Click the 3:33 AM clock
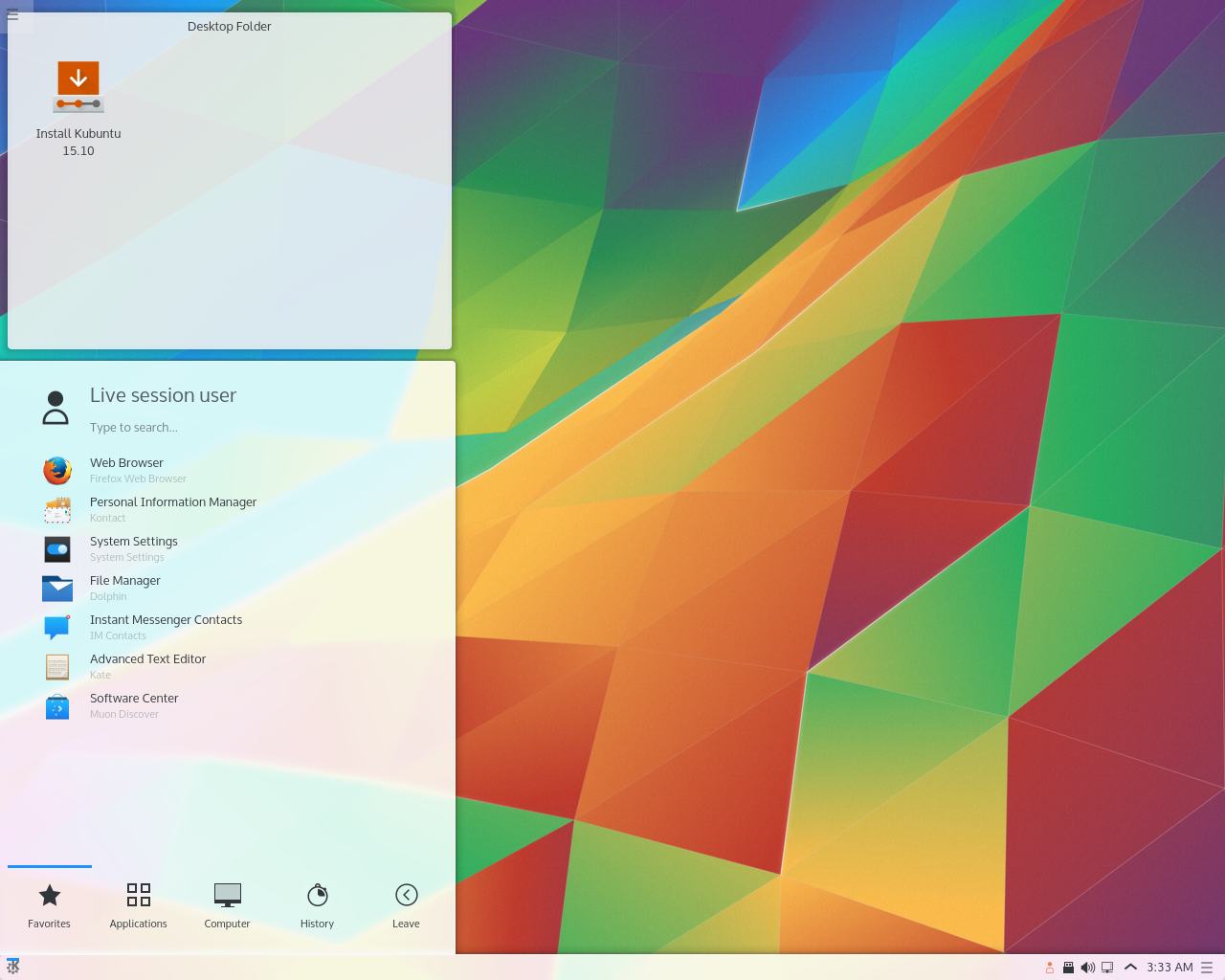Viewport: 1225px width, 980px height. click(x=1169, y=968)
